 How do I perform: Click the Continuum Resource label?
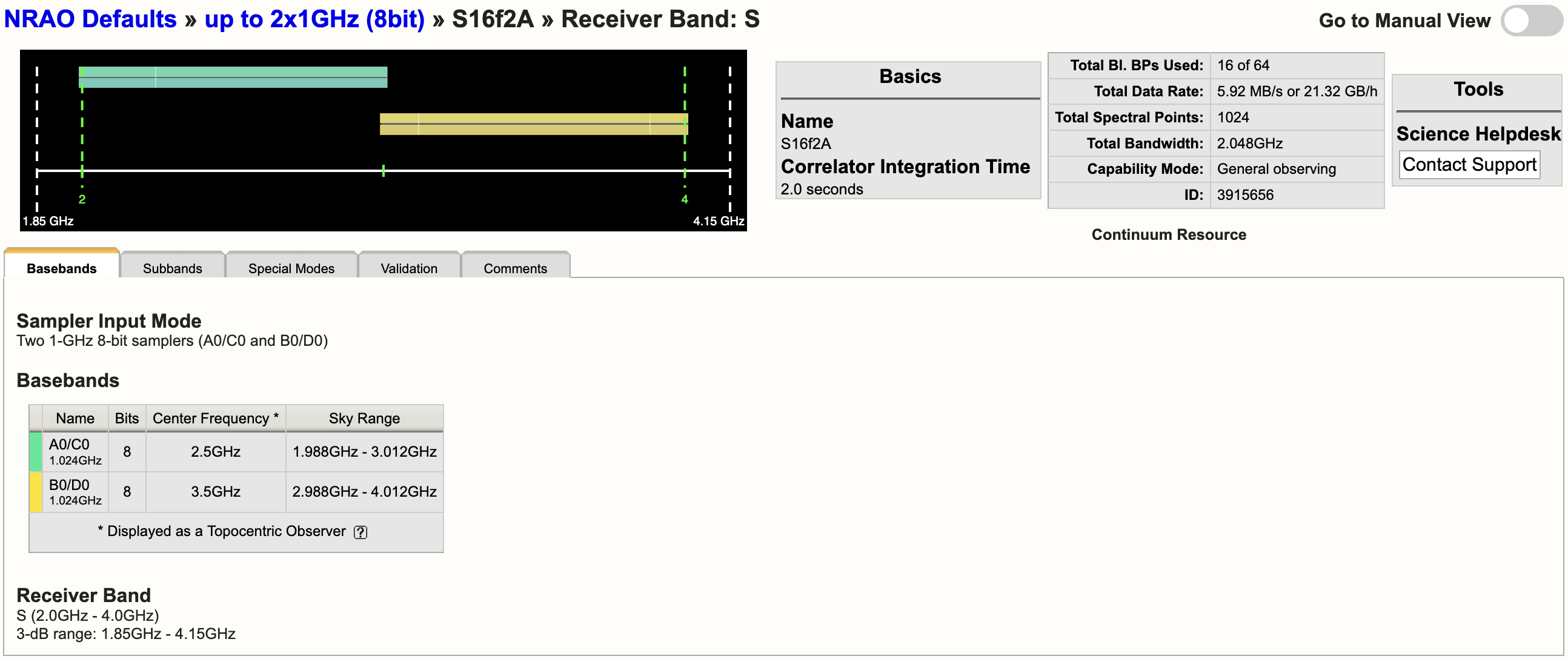tap(1168, 235)
